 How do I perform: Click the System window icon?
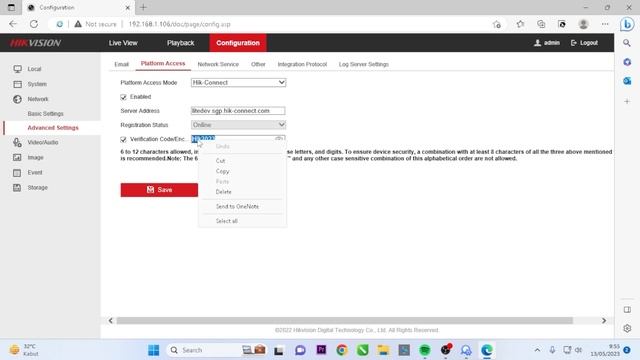point(17,84)
